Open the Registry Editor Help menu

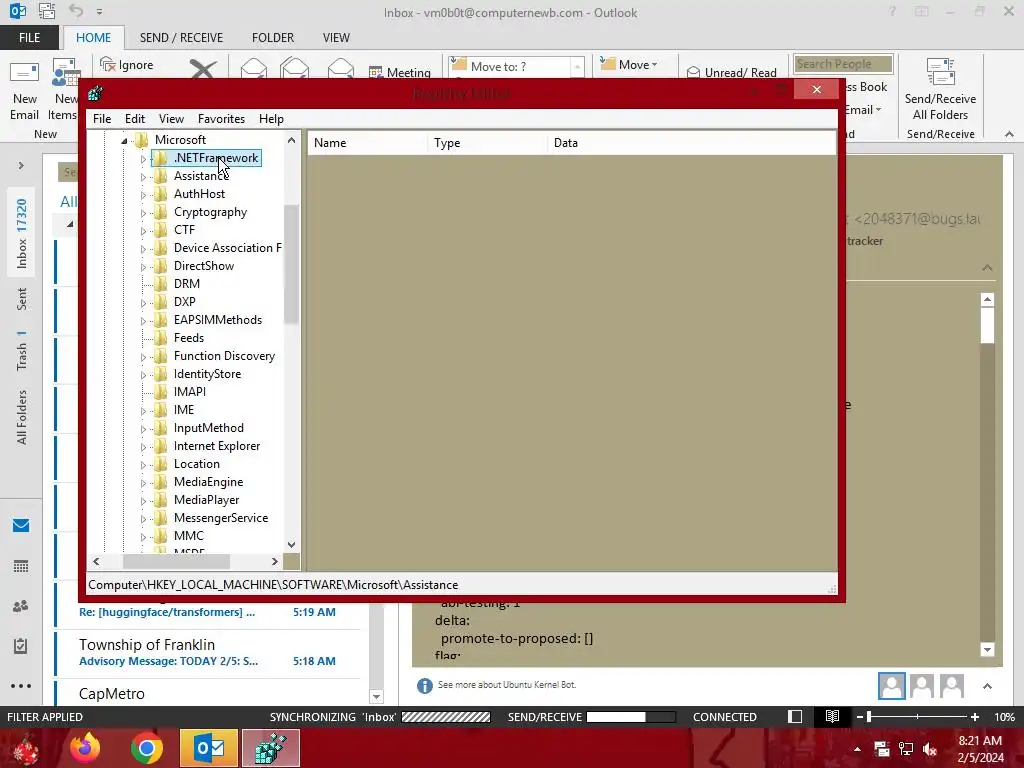[x=271, y=119]
